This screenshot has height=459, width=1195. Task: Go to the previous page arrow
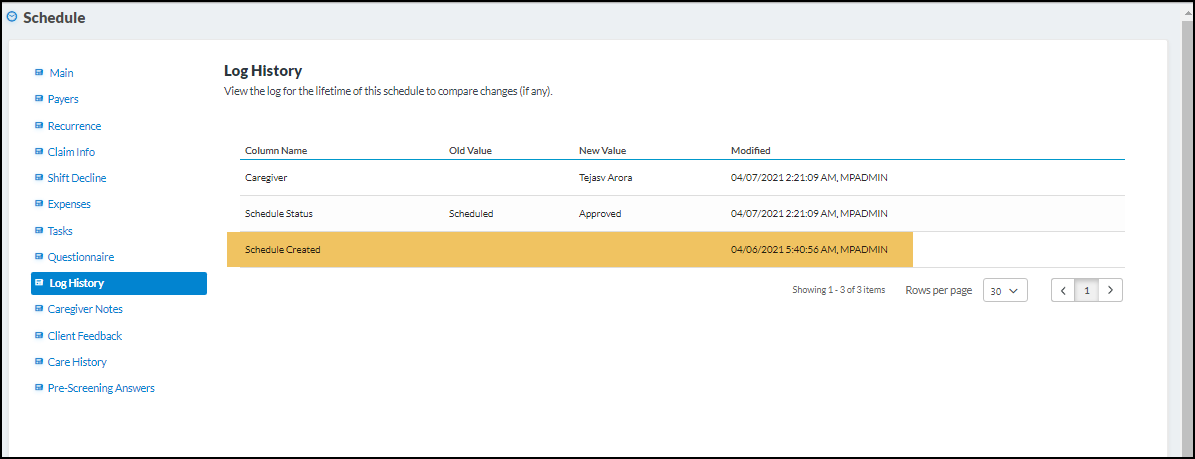[1063, 290]
